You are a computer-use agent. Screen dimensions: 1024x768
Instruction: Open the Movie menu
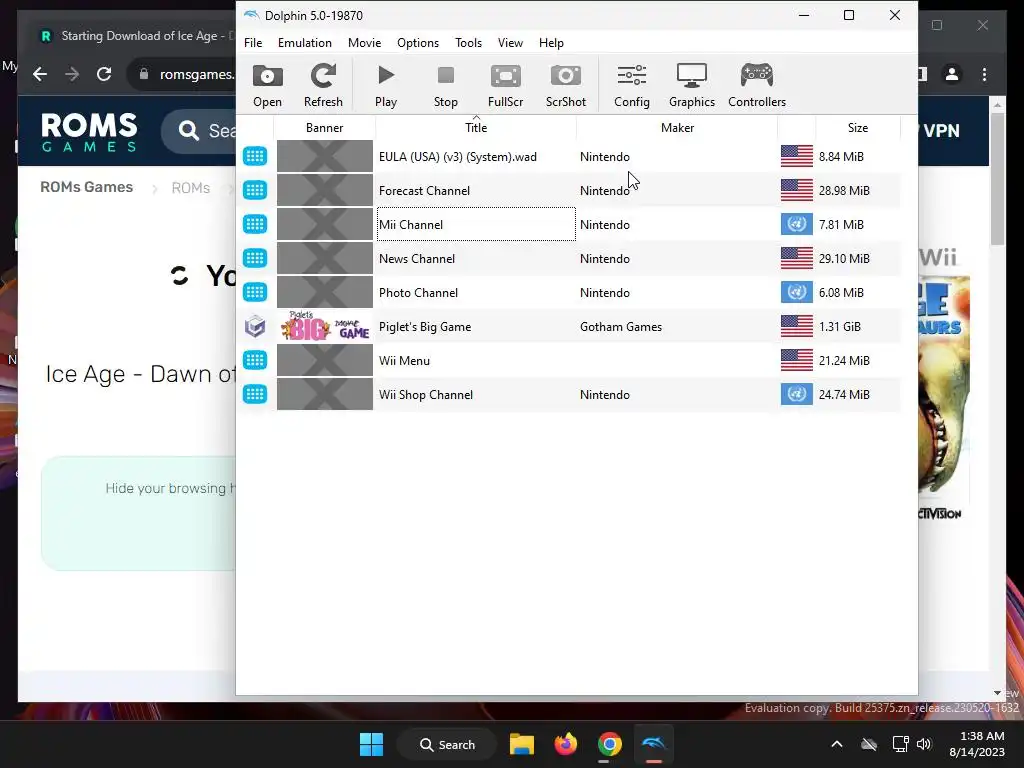click(x=364, y=42)
